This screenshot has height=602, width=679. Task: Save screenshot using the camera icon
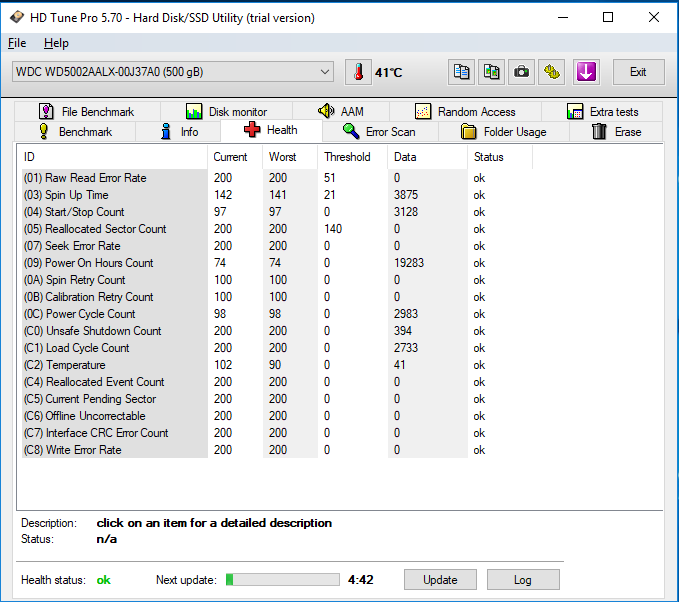[521, 72]
